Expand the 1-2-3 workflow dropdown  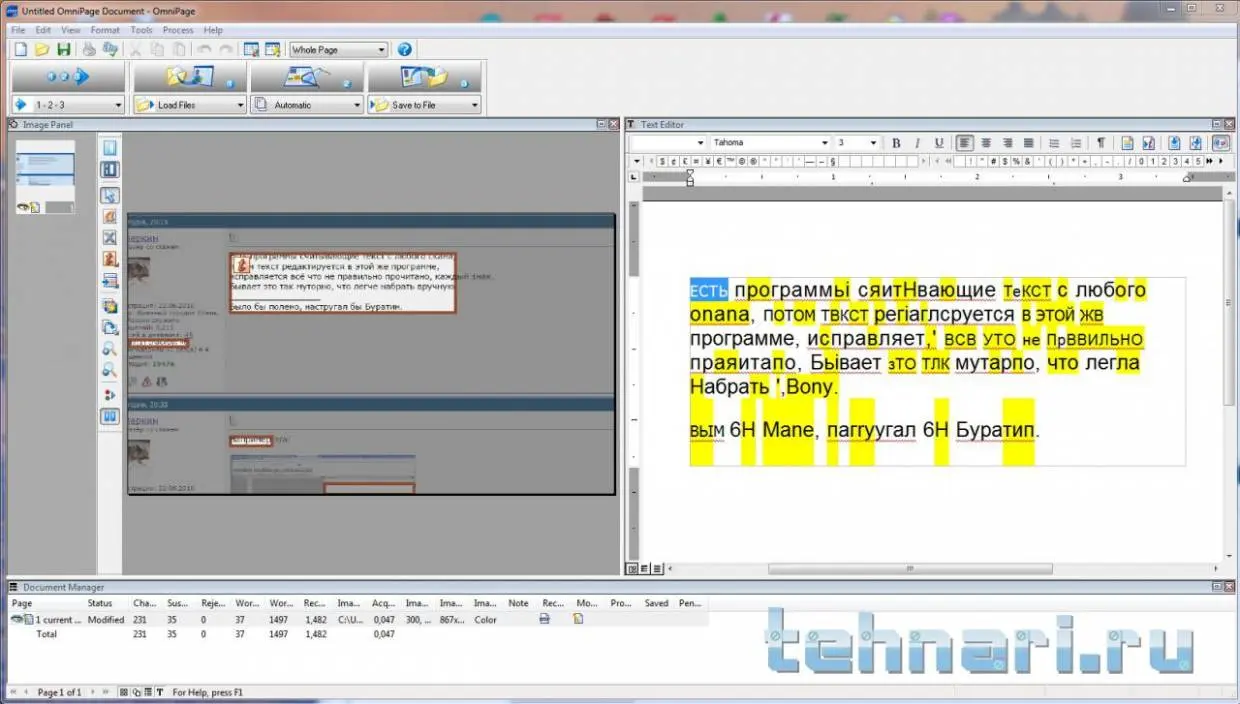pos(118,105)
